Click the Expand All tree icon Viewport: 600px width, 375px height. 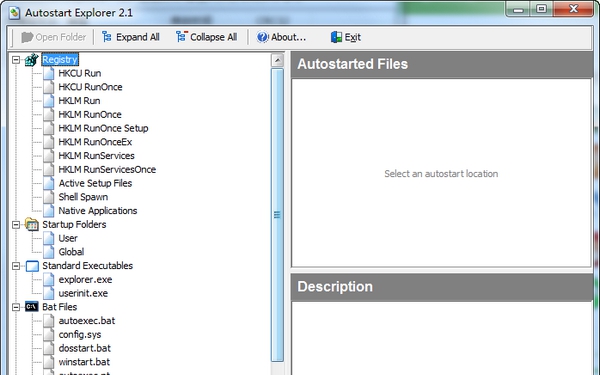[x=107, y=37]
